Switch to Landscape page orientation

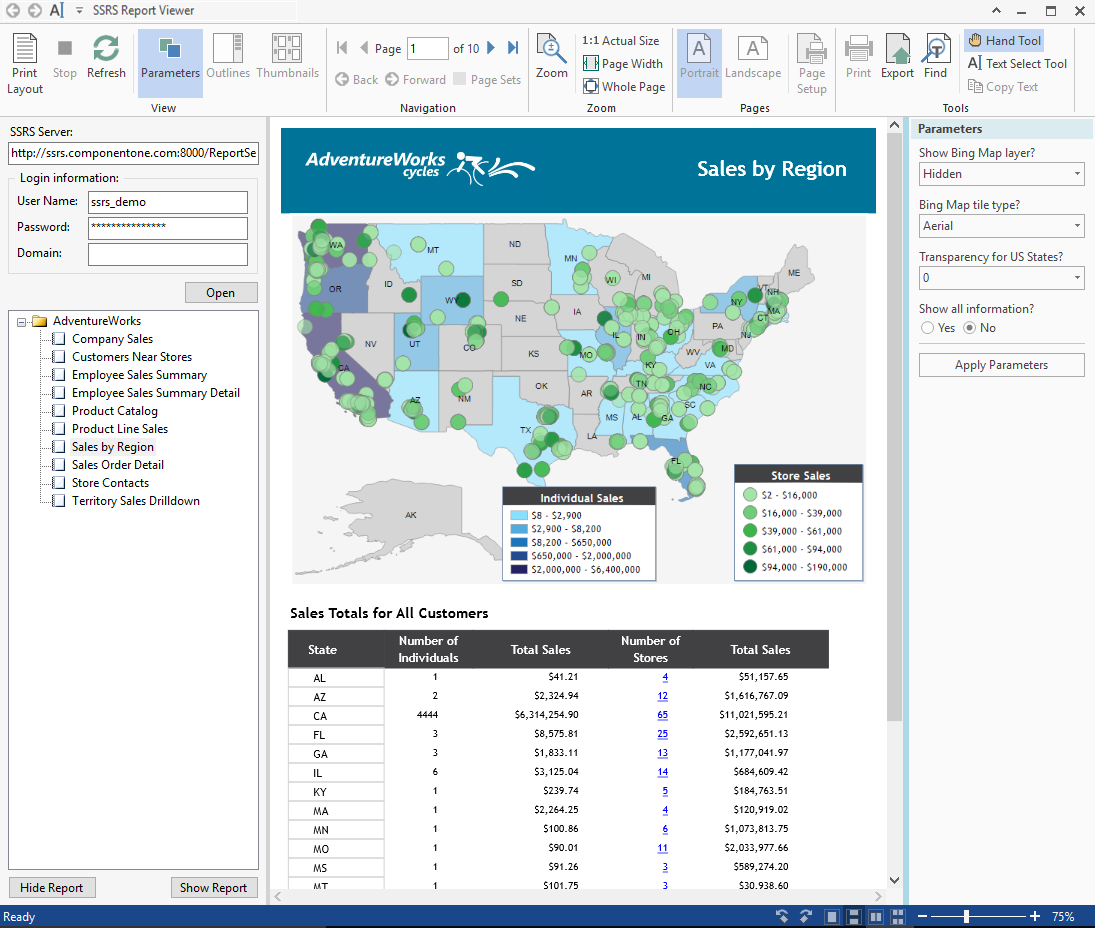[x=753, y=57]
